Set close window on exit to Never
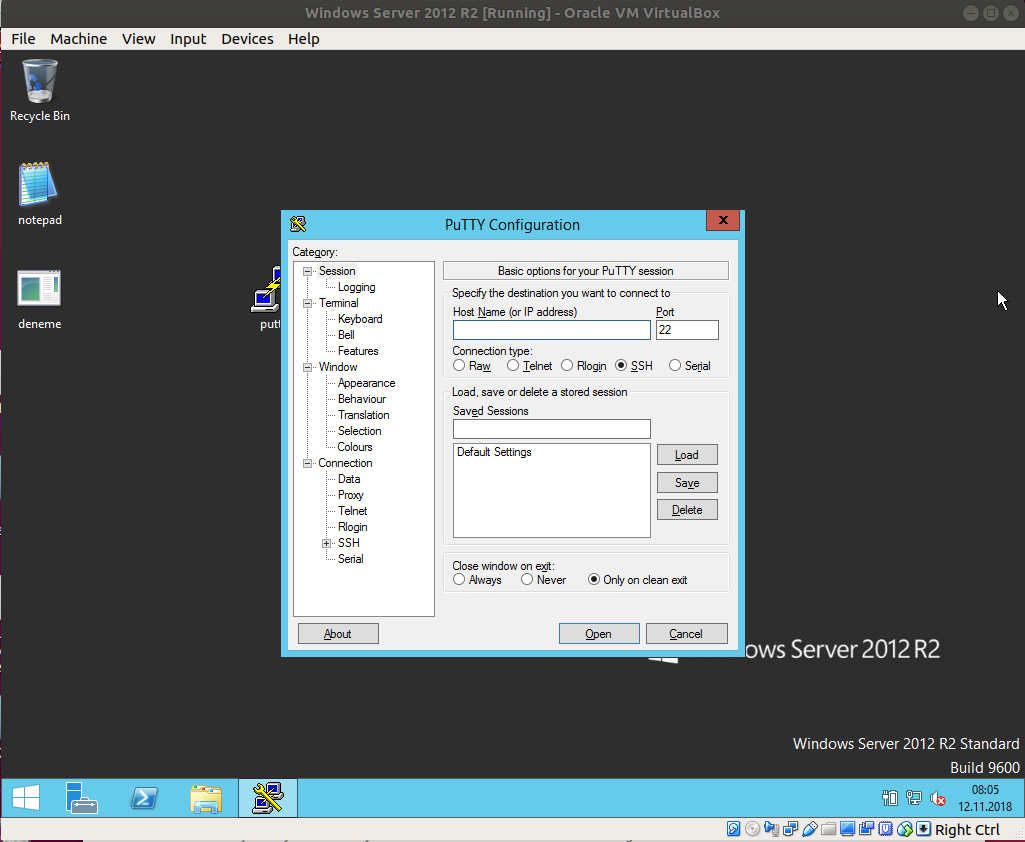The width and height of the screenshot is (1025, 842). (527, 580)
